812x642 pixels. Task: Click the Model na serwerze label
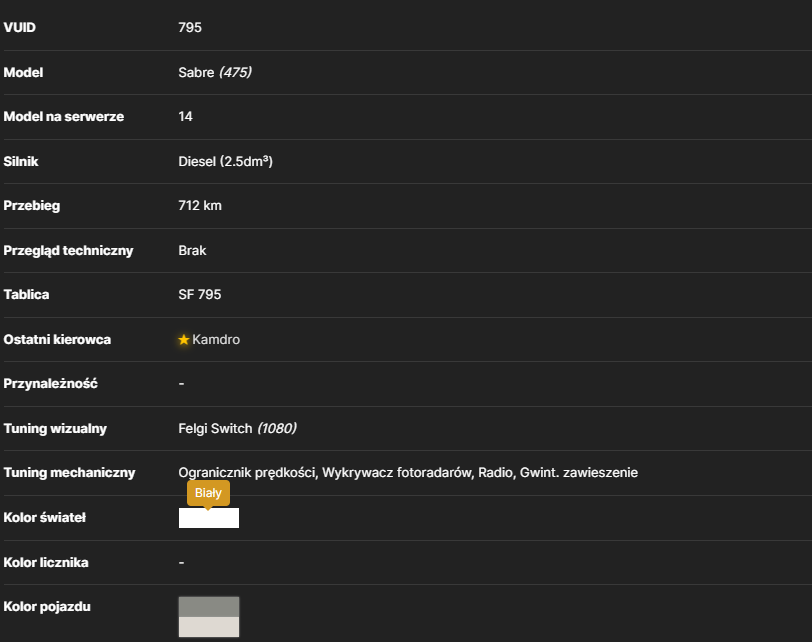pos(64,116)
